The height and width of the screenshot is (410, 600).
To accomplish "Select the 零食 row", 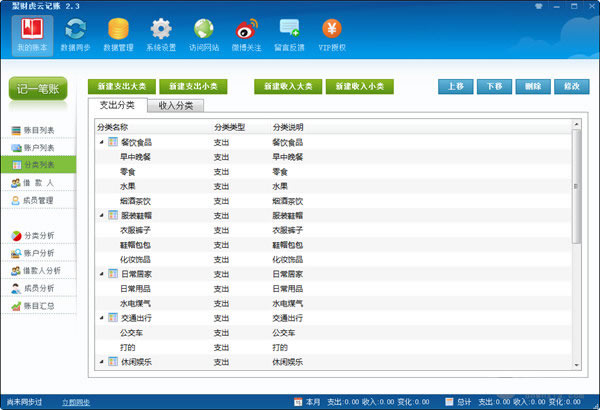I will click(333, 172).
